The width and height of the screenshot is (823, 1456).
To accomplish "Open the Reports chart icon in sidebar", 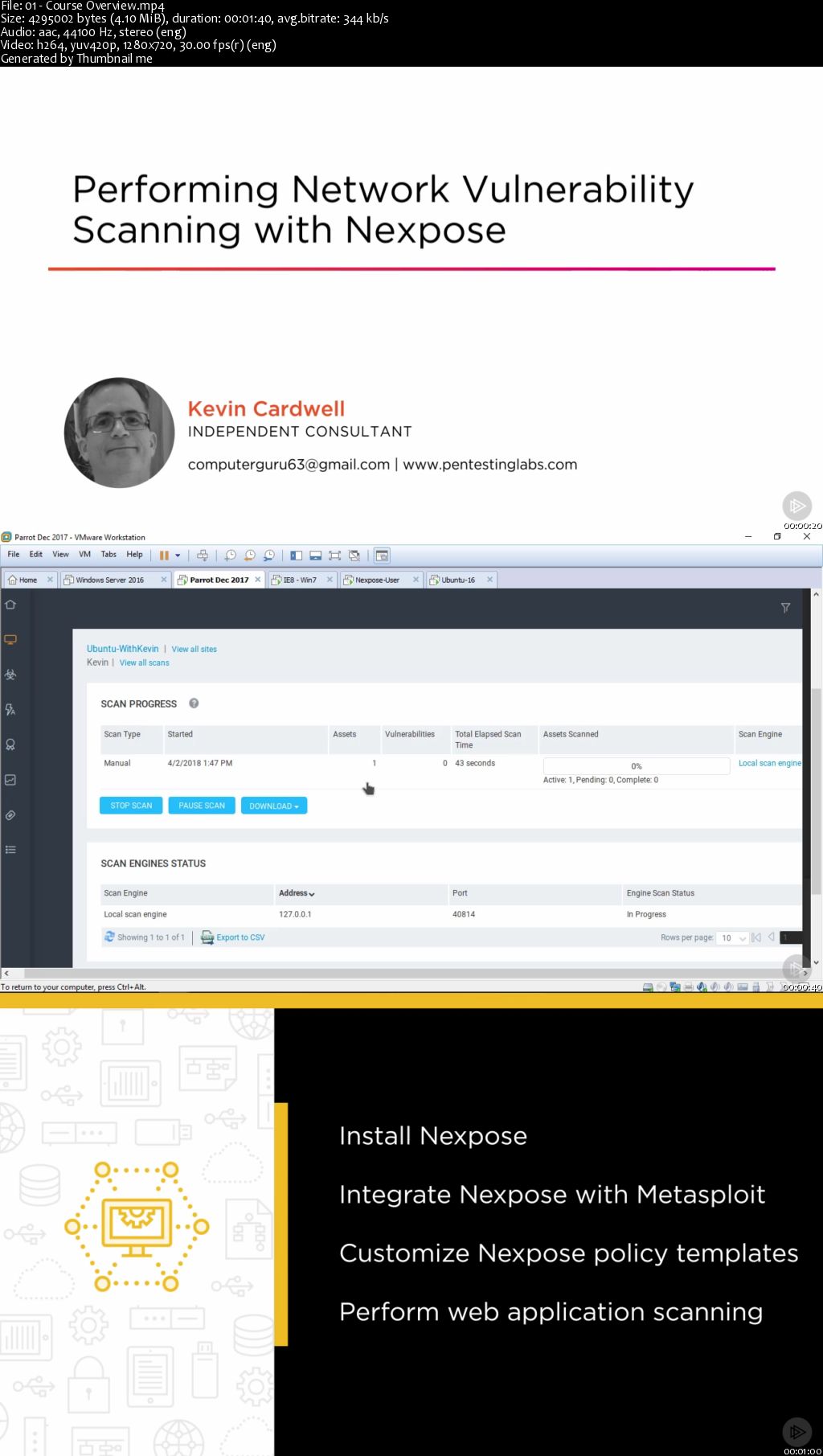I will click(x=10, y=780).
